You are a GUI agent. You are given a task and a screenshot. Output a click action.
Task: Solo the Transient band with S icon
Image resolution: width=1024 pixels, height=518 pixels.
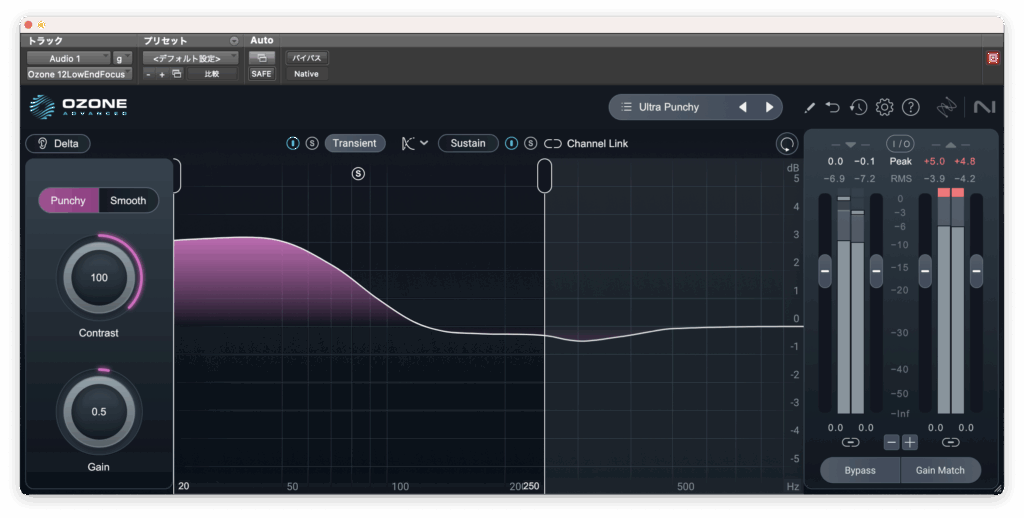click(312, 143)
